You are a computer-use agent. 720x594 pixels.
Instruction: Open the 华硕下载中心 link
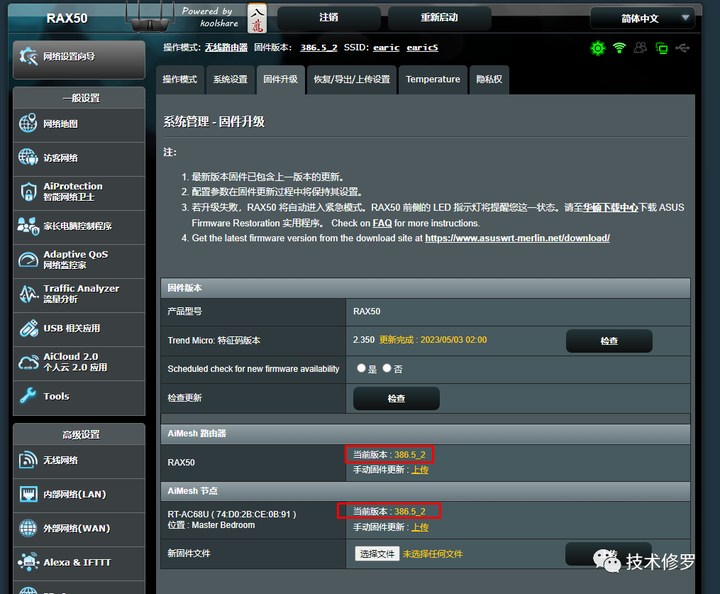pyautogui.click(x=611, y=207)
